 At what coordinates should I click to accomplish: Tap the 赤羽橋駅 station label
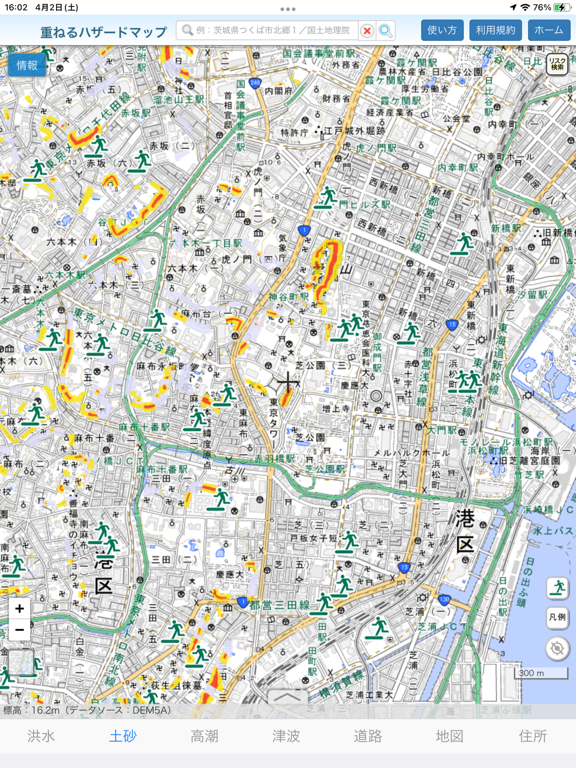(274, 459)
